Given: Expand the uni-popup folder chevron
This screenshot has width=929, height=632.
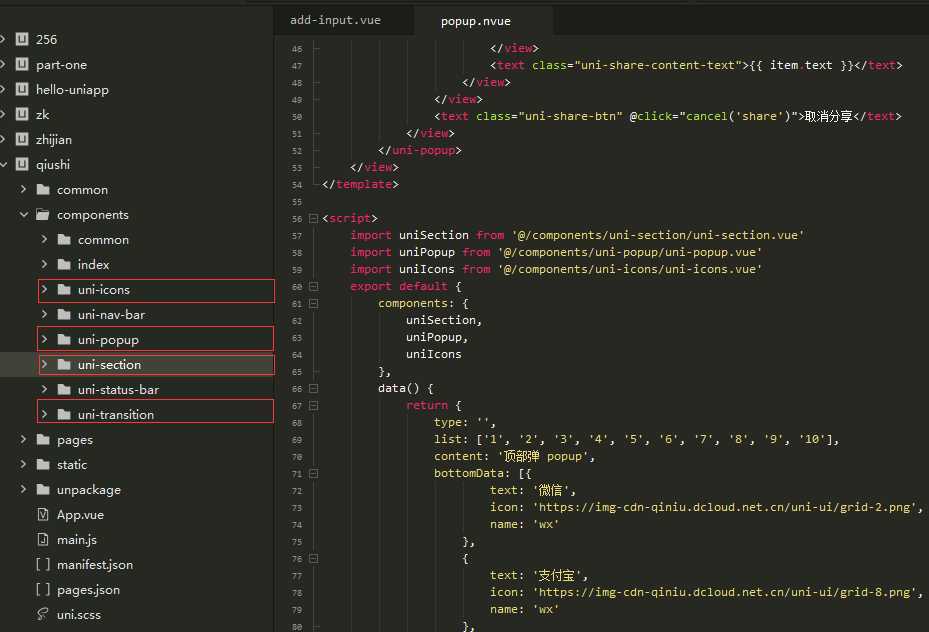Looking at the screenshot, I should click(x=44, y=339).
